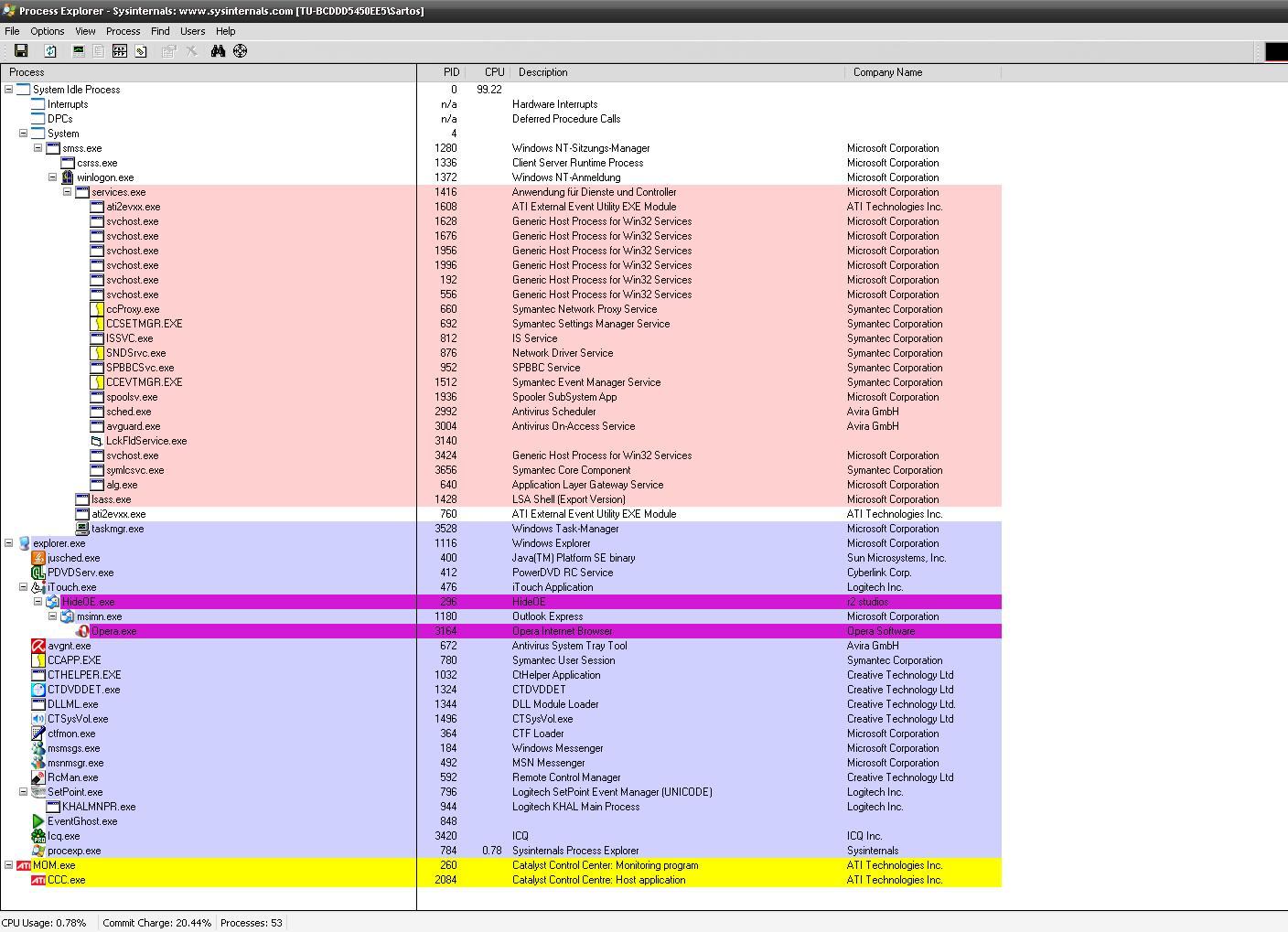Open the Help menu
The image size is (1288, 932).
tap(226, 31)
